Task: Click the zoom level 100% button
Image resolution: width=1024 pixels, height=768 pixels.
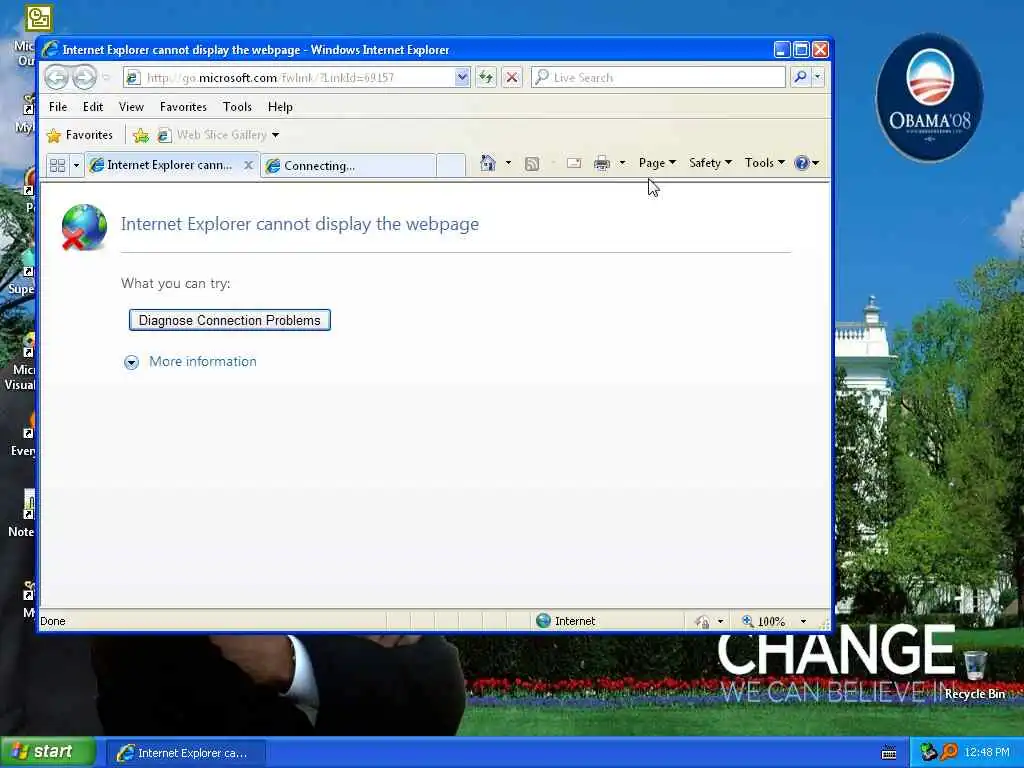Action: tap(764, 621)
